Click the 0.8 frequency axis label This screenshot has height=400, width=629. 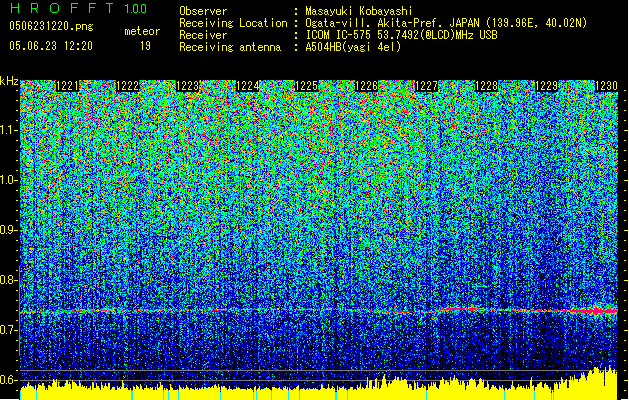point(9,280)
